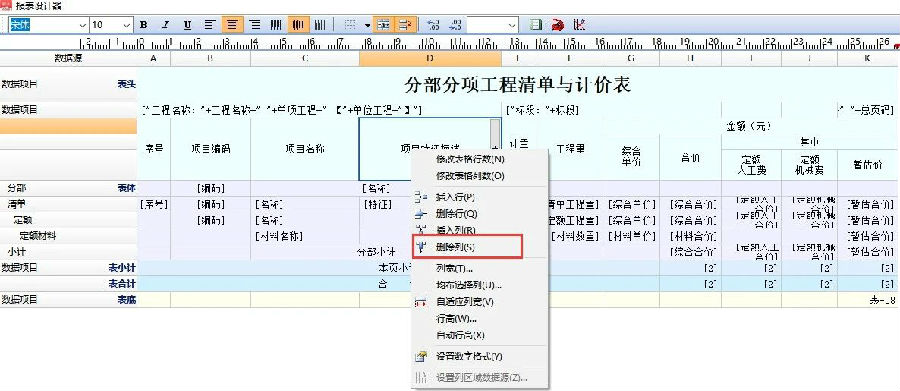Click the 表合计 row label

point(122,283)
